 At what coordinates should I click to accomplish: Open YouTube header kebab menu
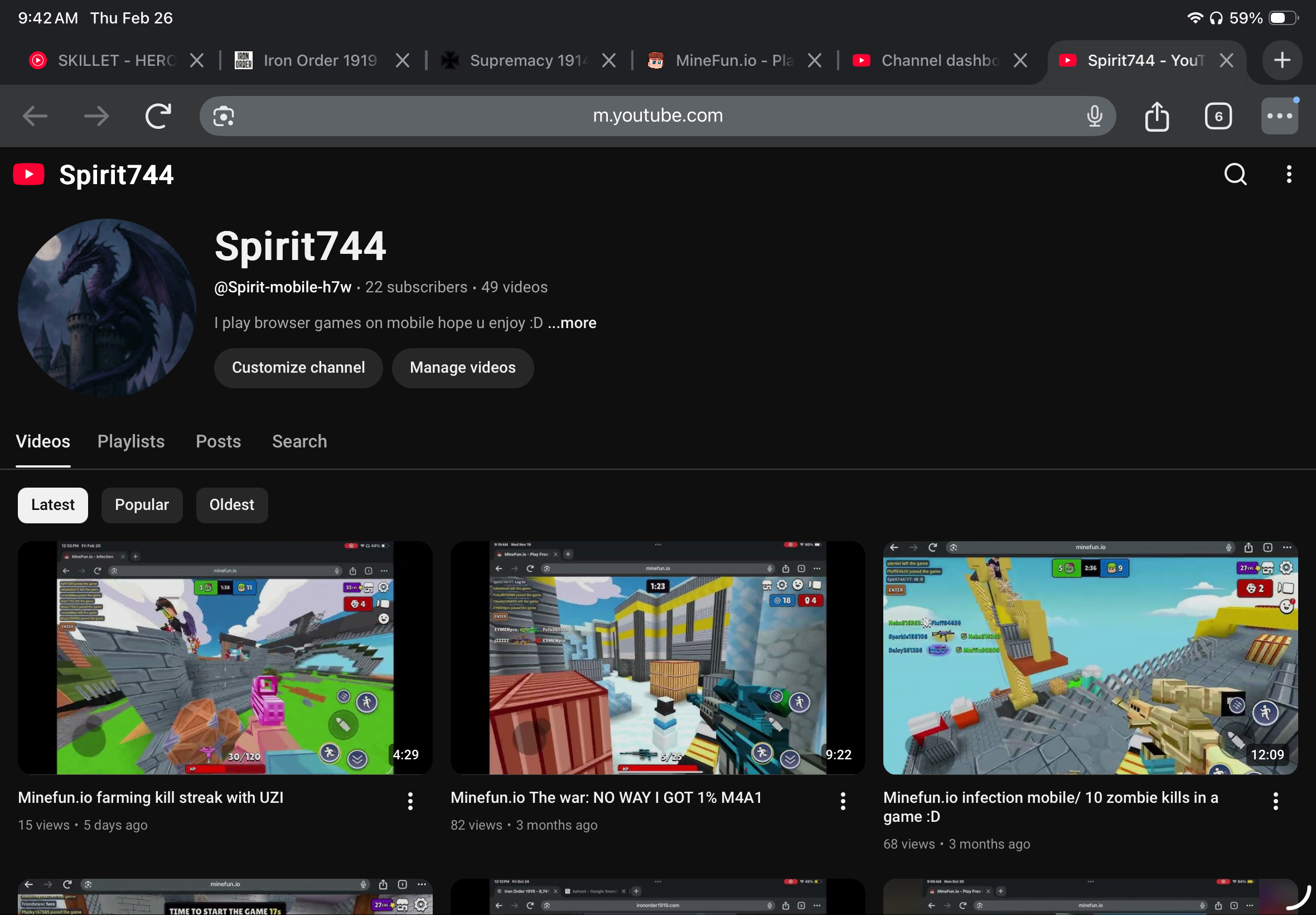pyautogui.click(x=1289, y=174)
